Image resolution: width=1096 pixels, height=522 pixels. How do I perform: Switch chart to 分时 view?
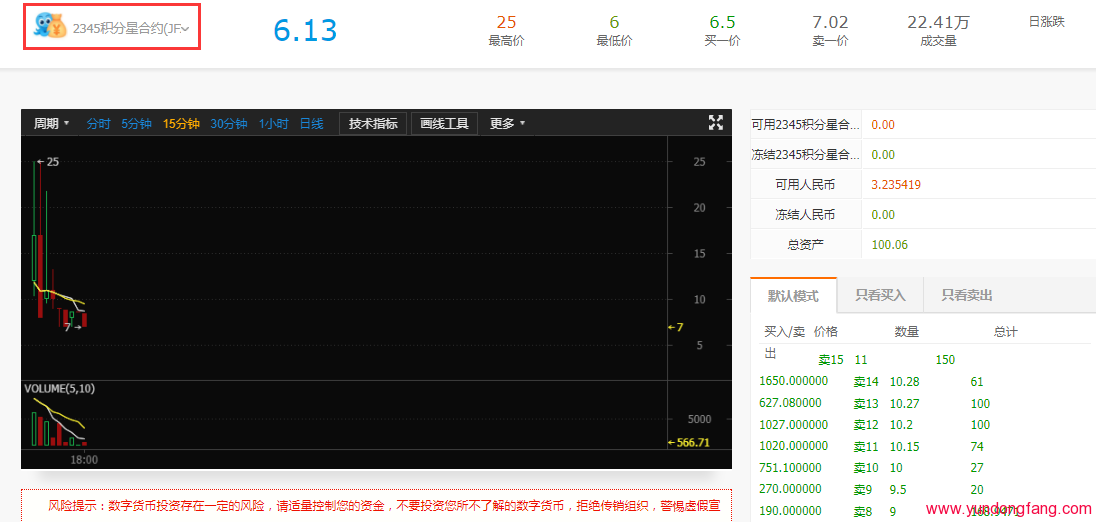point(99,124)
